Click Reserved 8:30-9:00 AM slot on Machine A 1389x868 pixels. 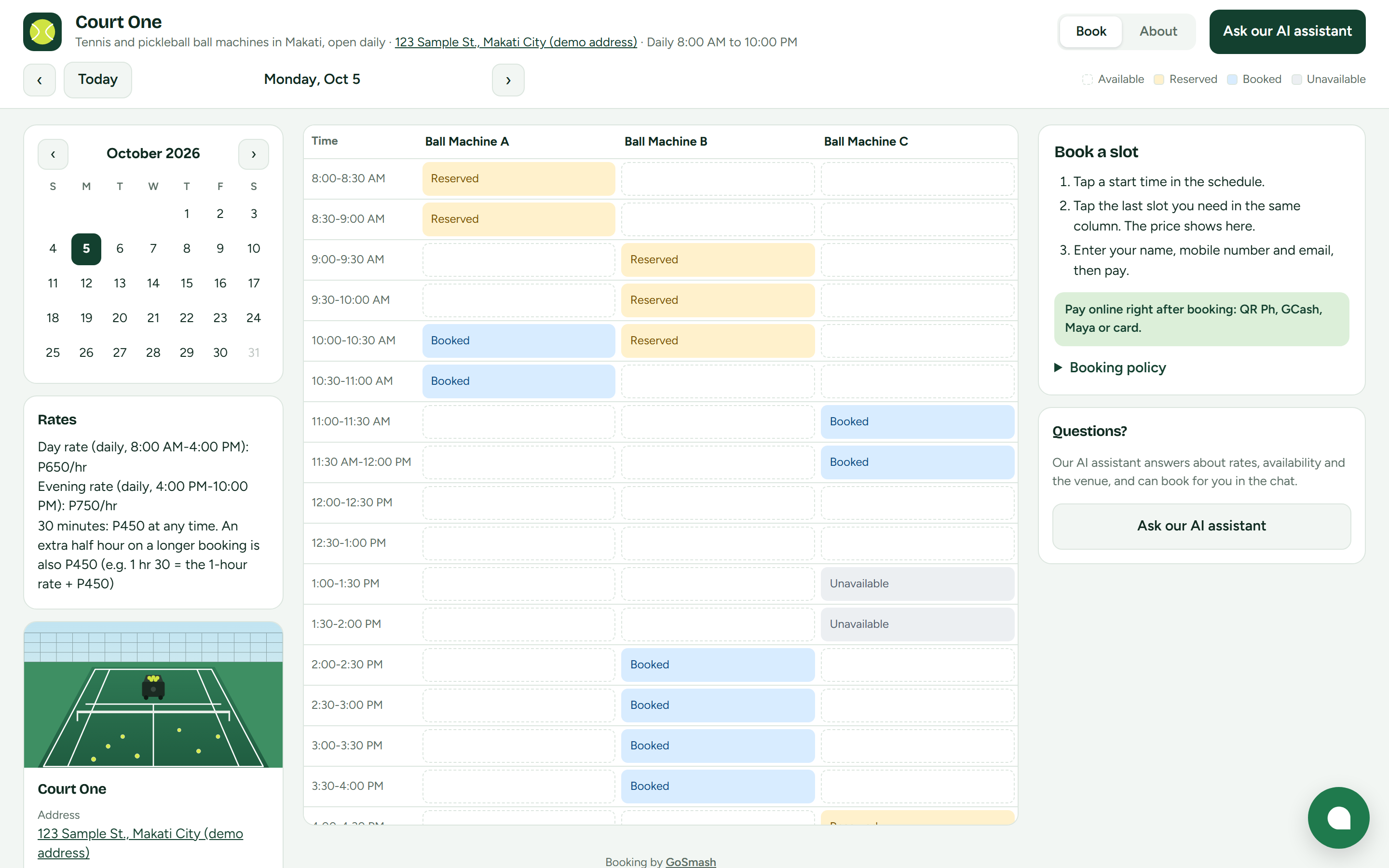518,219
